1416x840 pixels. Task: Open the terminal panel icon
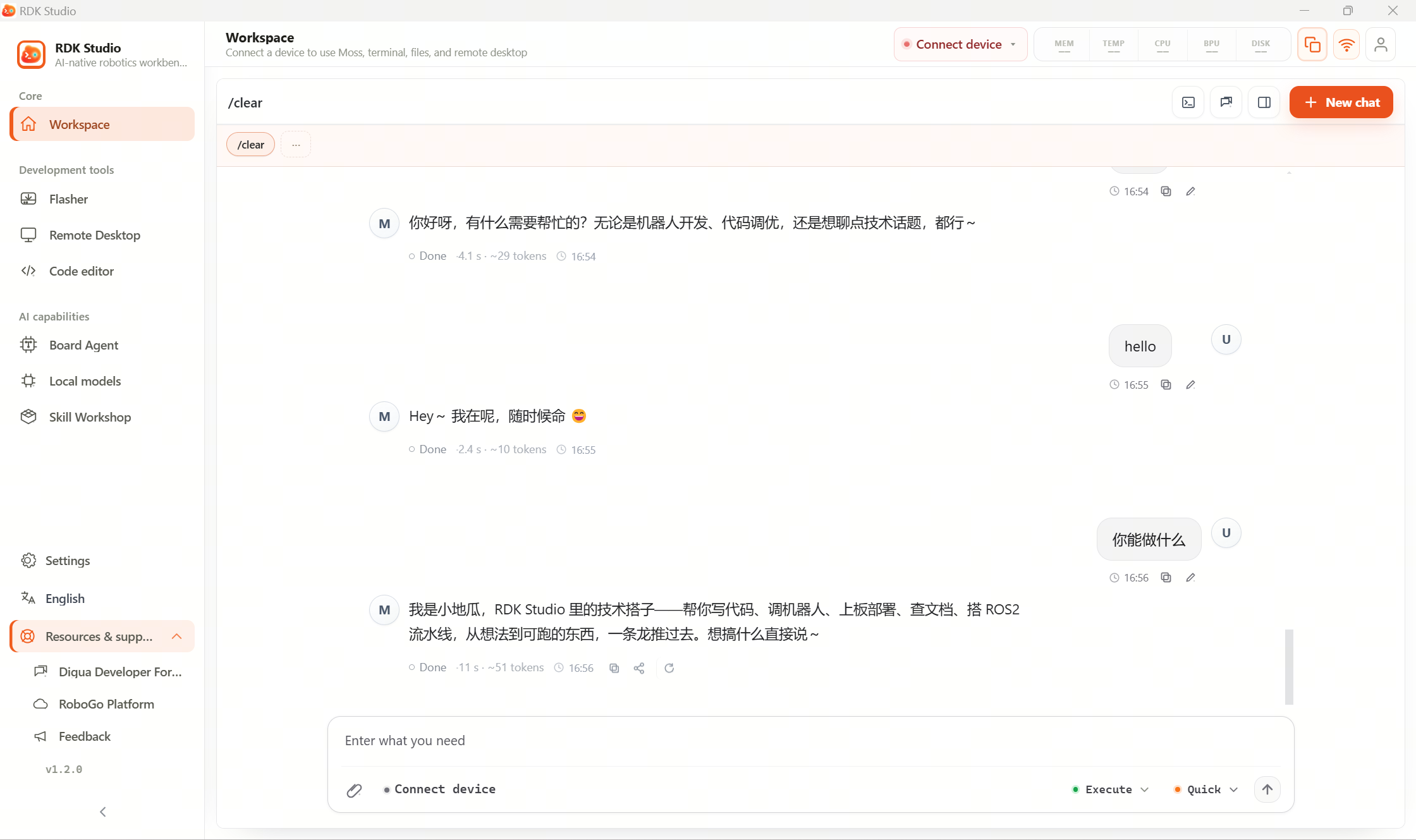[x=1188, y=102]
